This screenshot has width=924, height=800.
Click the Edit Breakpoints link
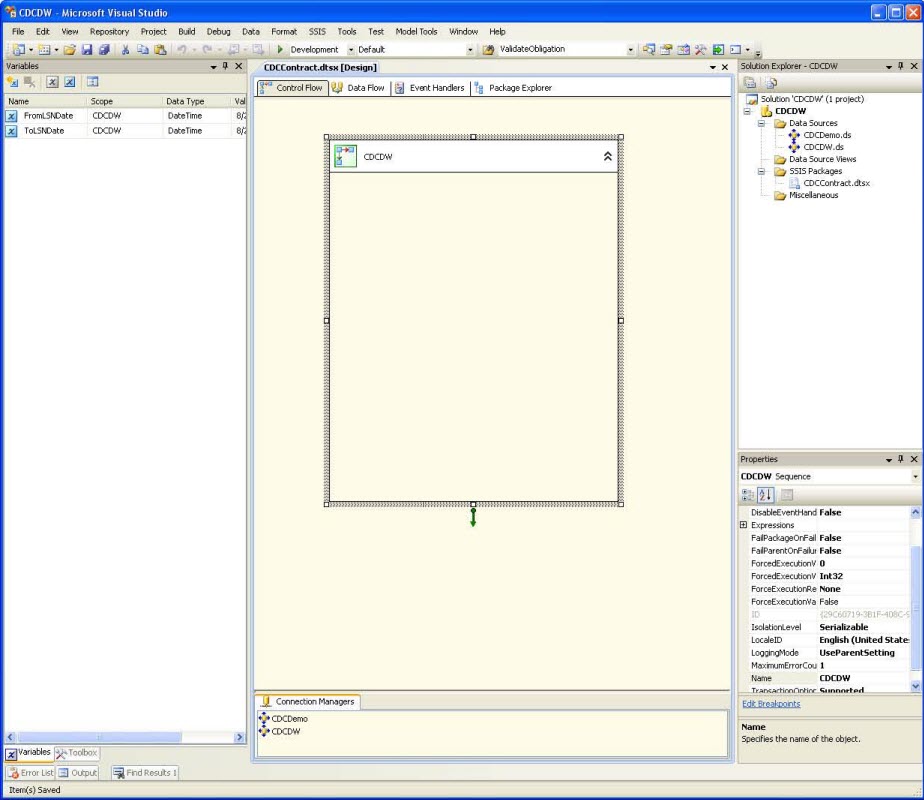click(770, 704)
